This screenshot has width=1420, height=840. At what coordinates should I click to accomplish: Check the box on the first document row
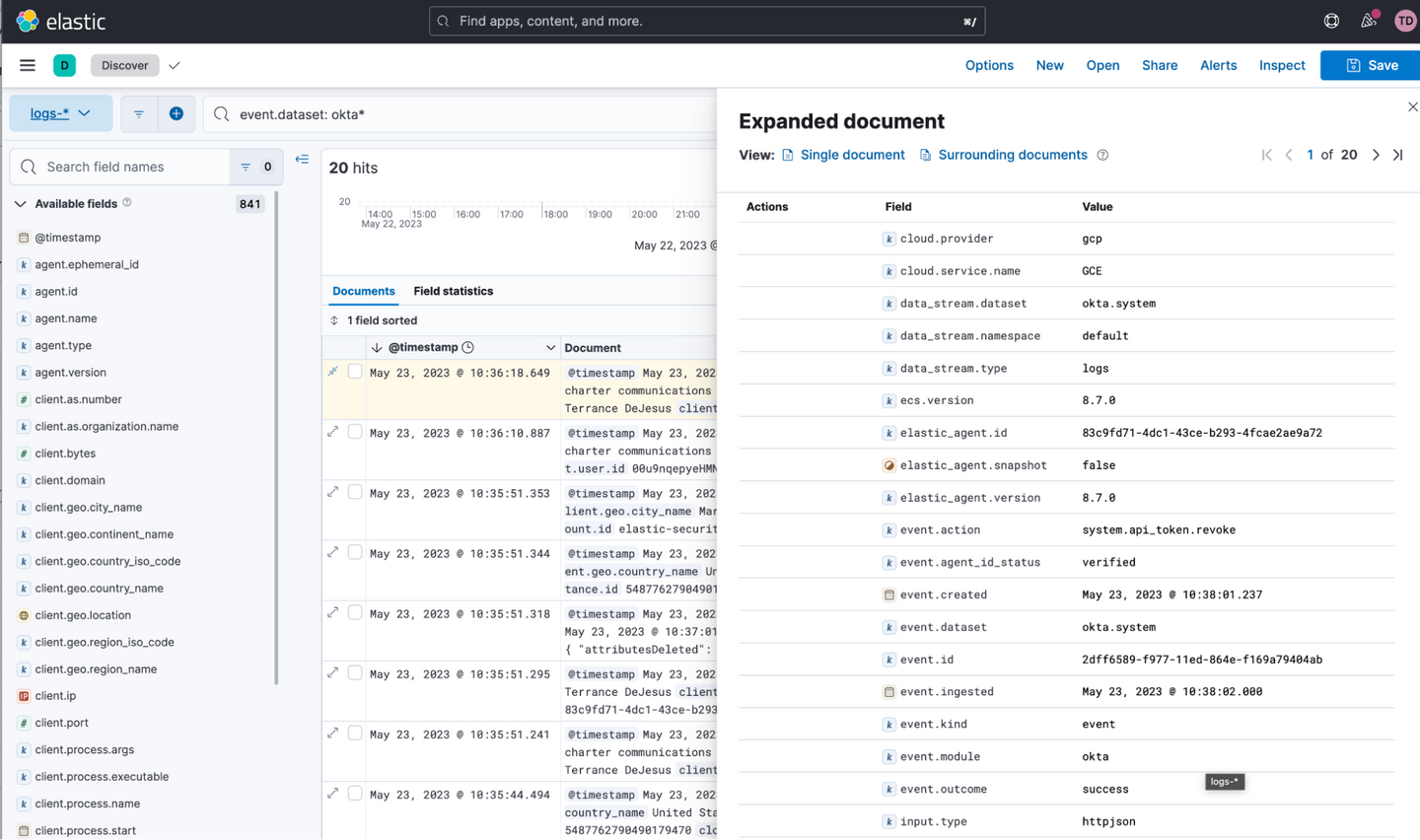[x=354, y=371]
